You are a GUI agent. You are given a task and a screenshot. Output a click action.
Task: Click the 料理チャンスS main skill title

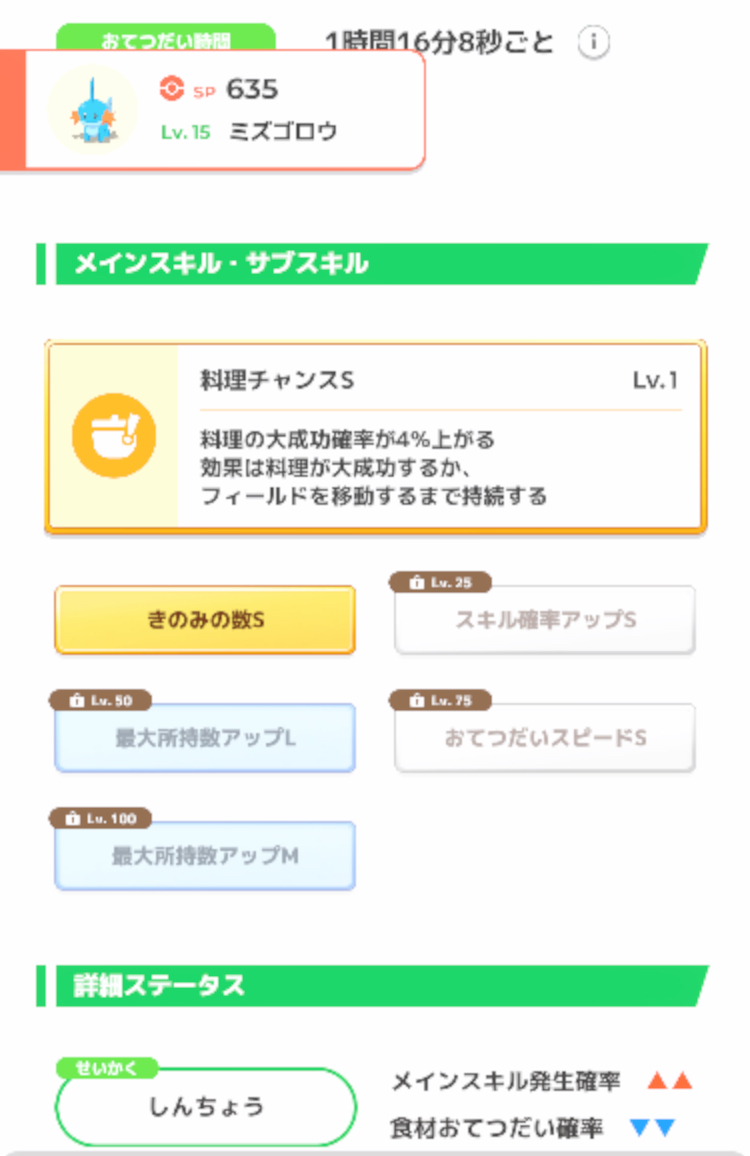tap(277, 381)
